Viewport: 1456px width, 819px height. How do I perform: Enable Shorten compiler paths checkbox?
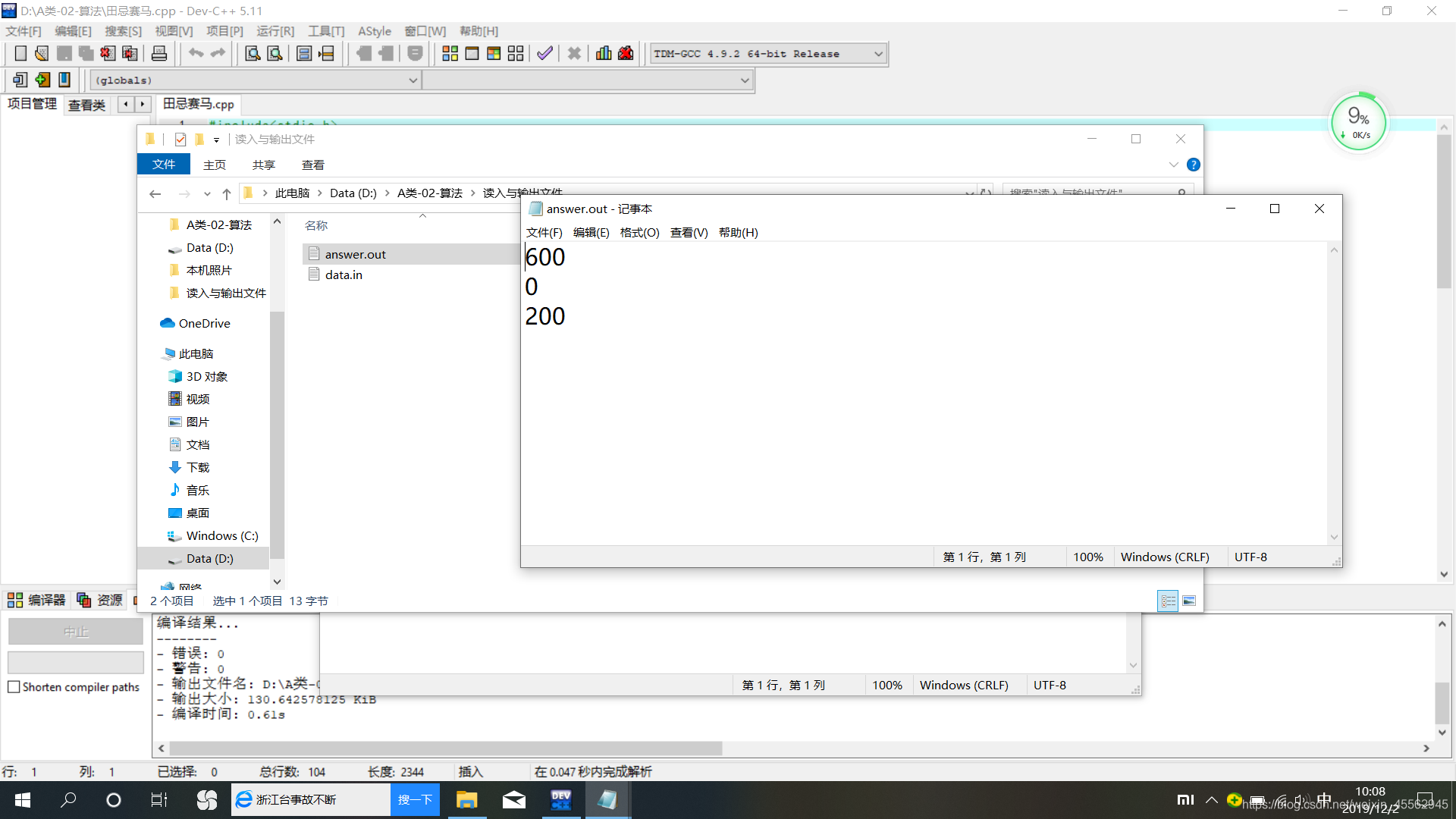tap(14, 687)
